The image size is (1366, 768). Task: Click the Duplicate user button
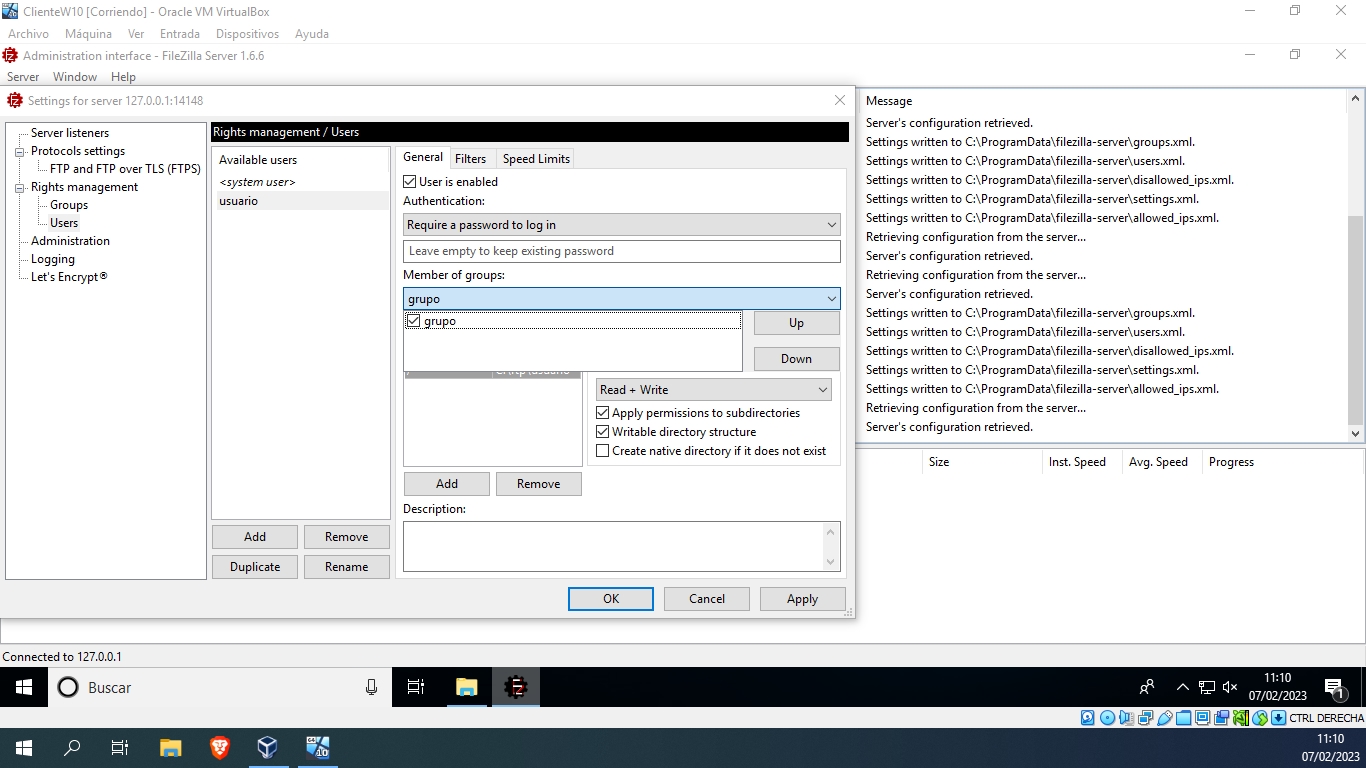pos(255,567)
